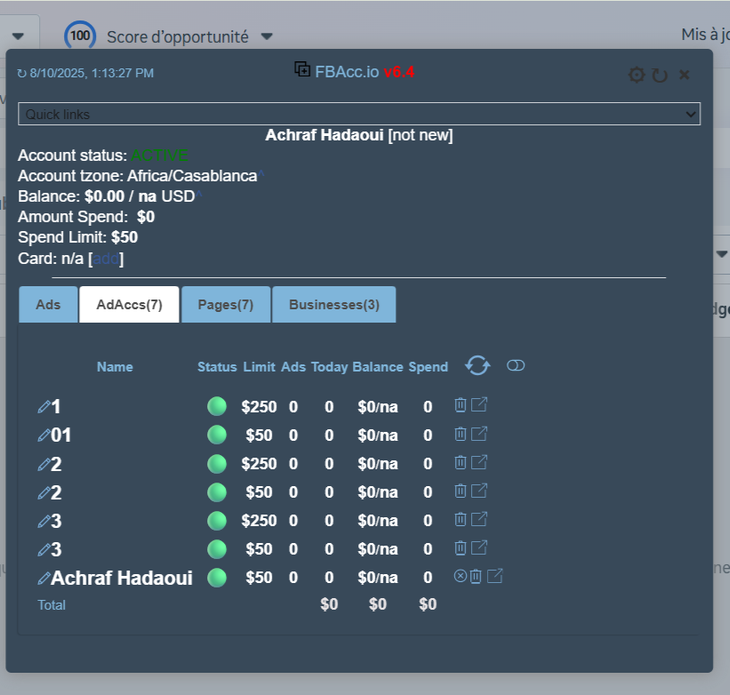Switch to the Businesses(3) tab
Screen dimensions: 730x695
click(334, 304)
